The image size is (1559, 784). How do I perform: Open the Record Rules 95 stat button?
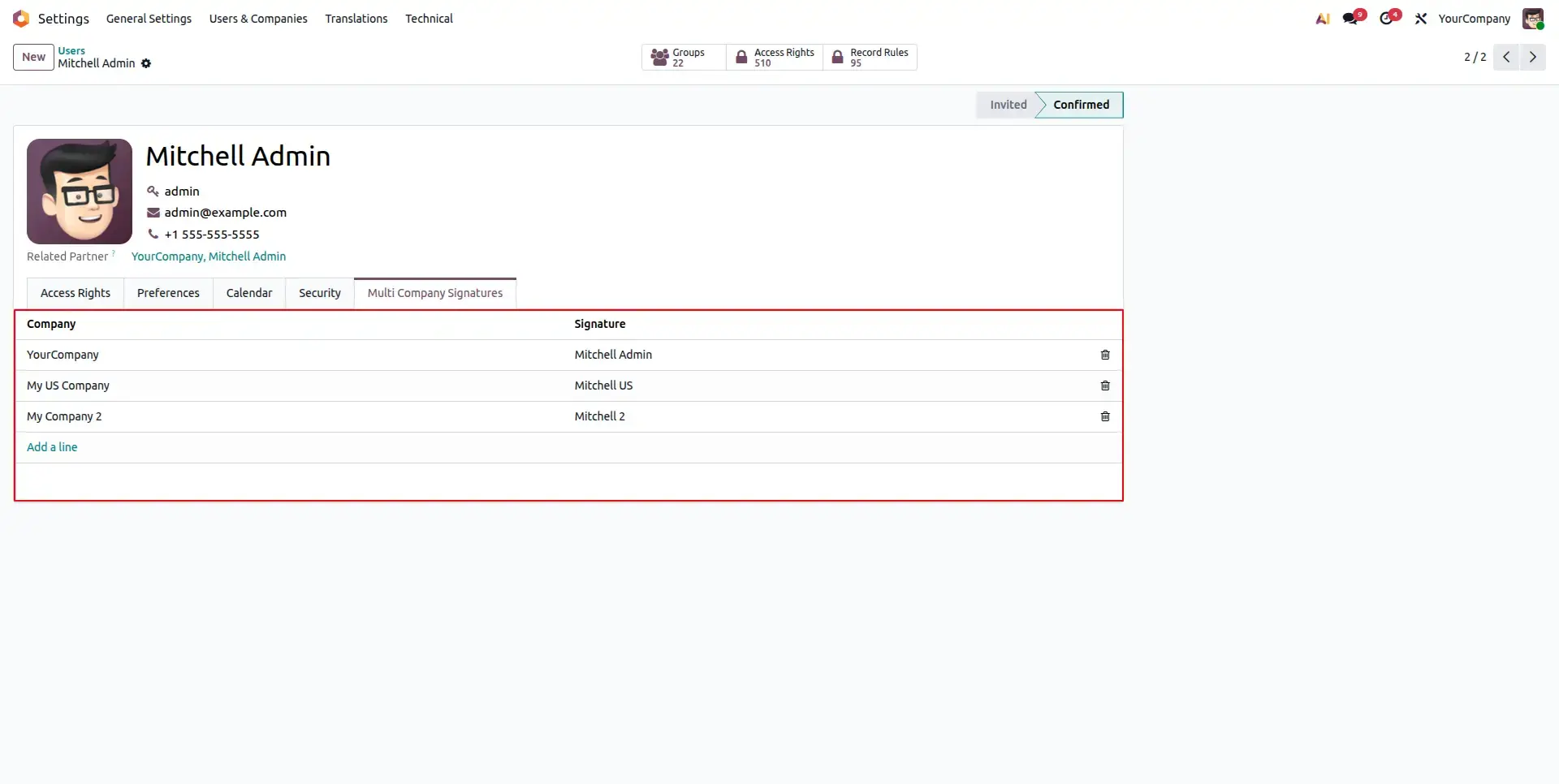coord(870,57)
